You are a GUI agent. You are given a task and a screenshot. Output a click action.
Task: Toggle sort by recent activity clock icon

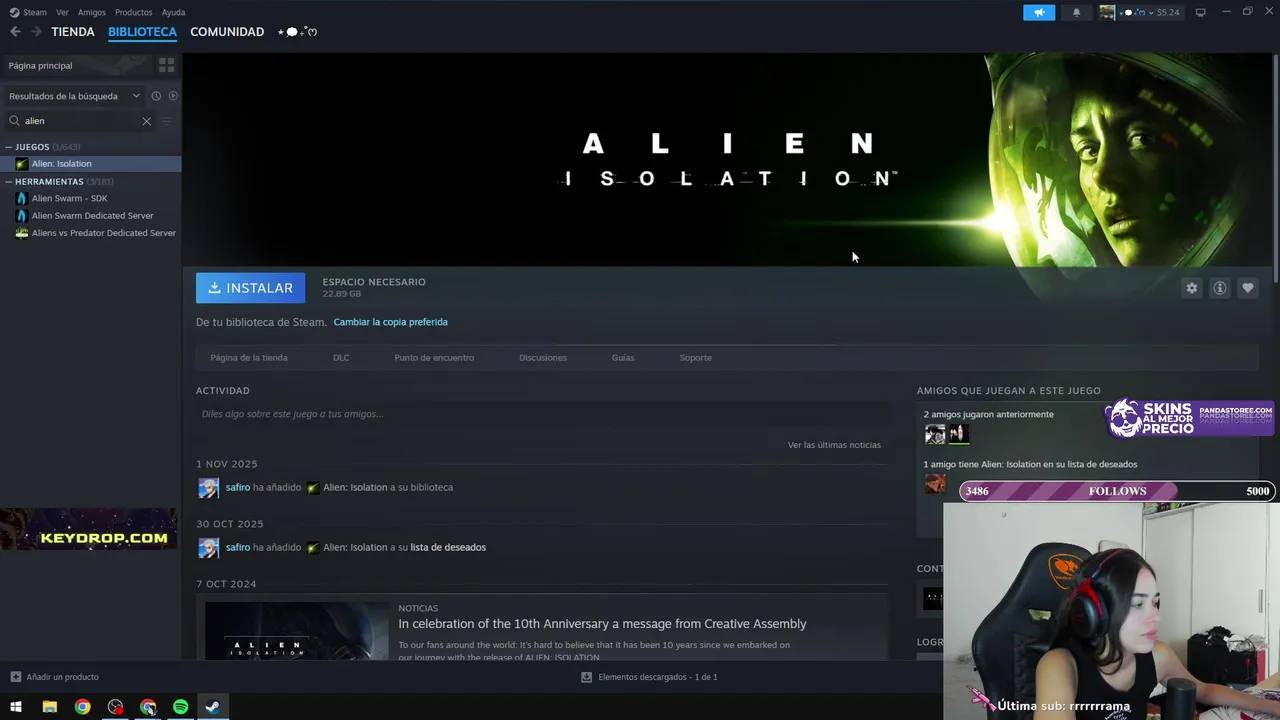click(156, 96)
